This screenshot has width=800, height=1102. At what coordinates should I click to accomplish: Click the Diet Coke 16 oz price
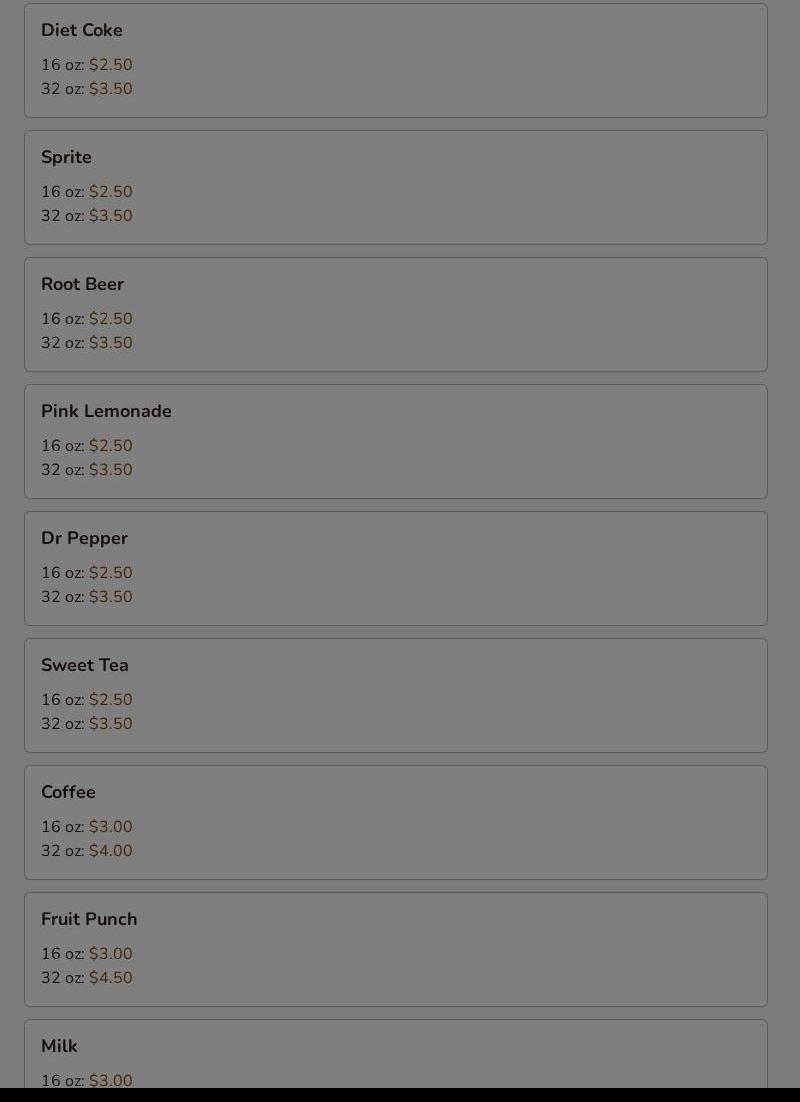click(x=110, y=65)
